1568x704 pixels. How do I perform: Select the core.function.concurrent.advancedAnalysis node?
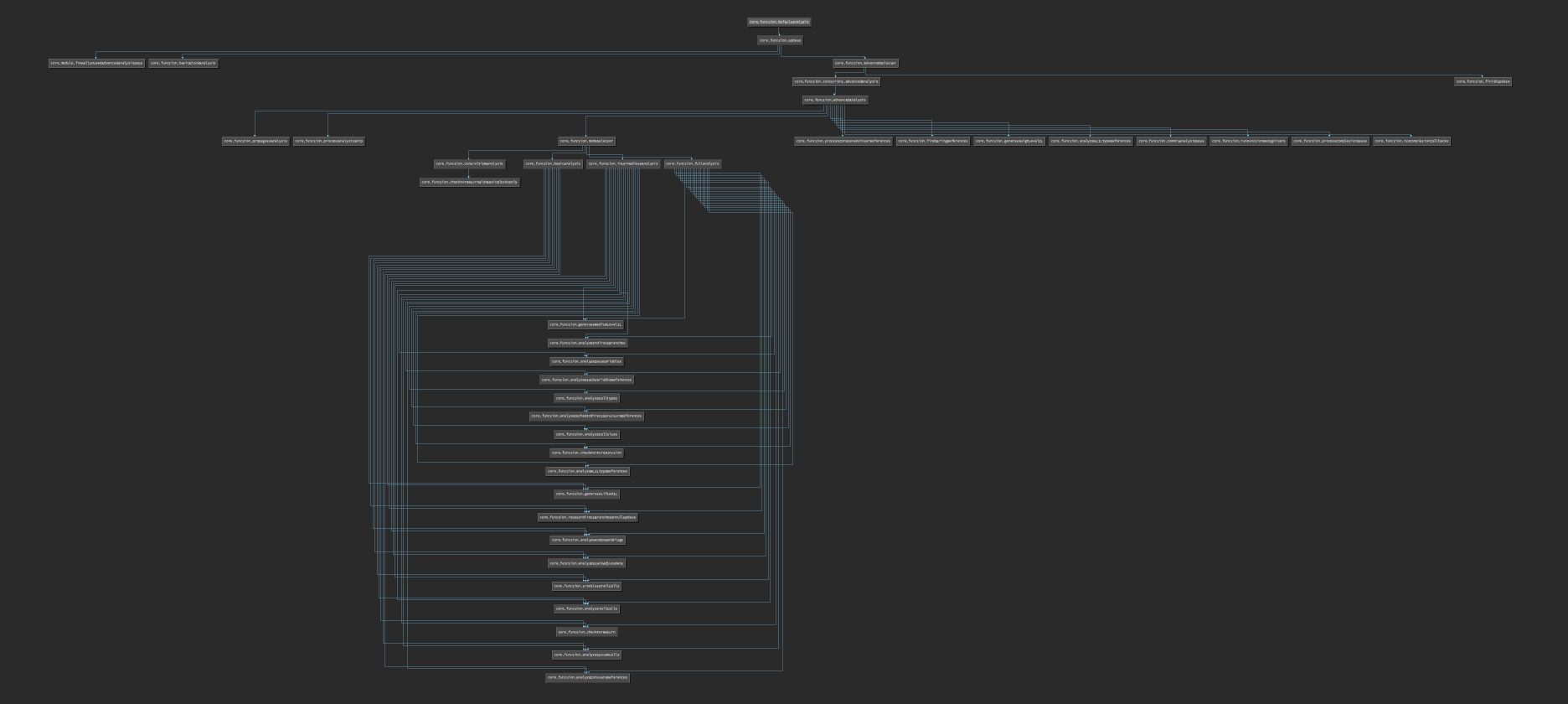click(836, 81)
